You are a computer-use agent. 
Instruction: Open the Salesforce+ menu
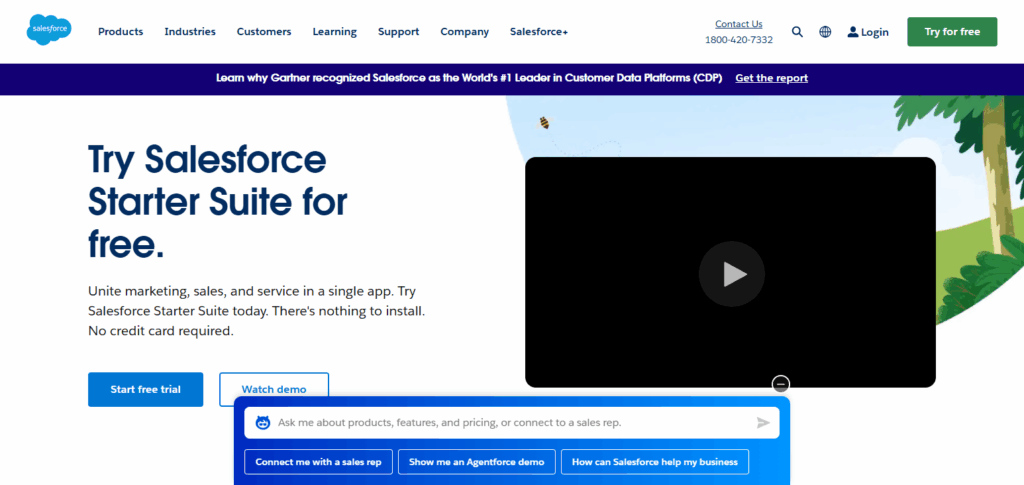click(x=539, y=32)
